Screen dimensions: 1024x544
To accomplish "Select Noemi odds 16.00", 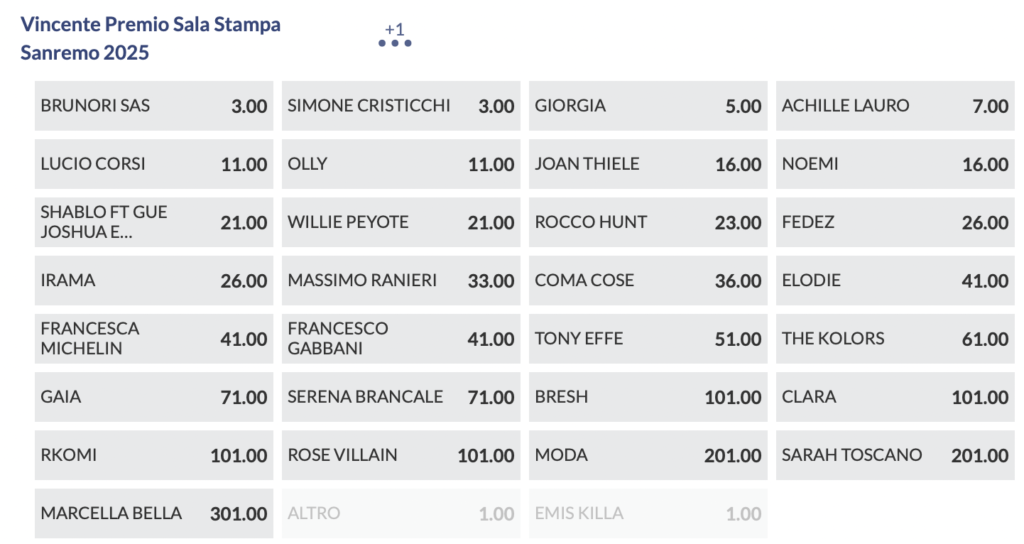I will (x=894, y=164).
